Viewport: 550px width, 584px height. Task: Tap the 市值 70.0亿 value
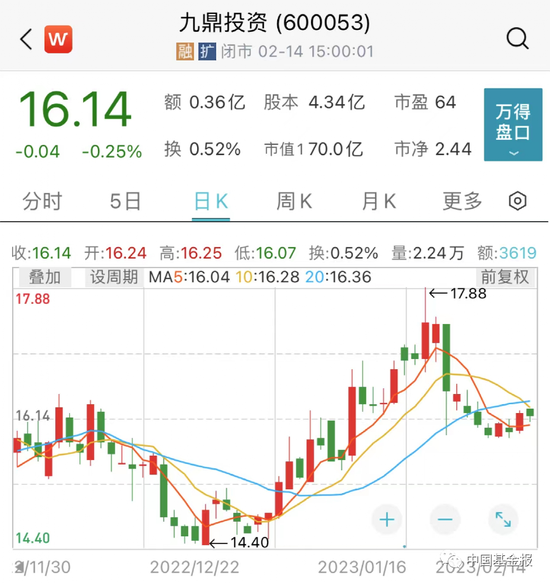[x=313, y=149]
